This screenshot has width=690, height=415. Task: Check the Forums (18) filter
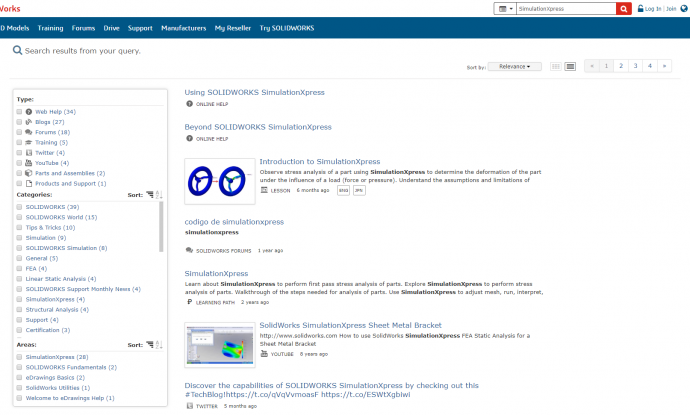[19, 132]
